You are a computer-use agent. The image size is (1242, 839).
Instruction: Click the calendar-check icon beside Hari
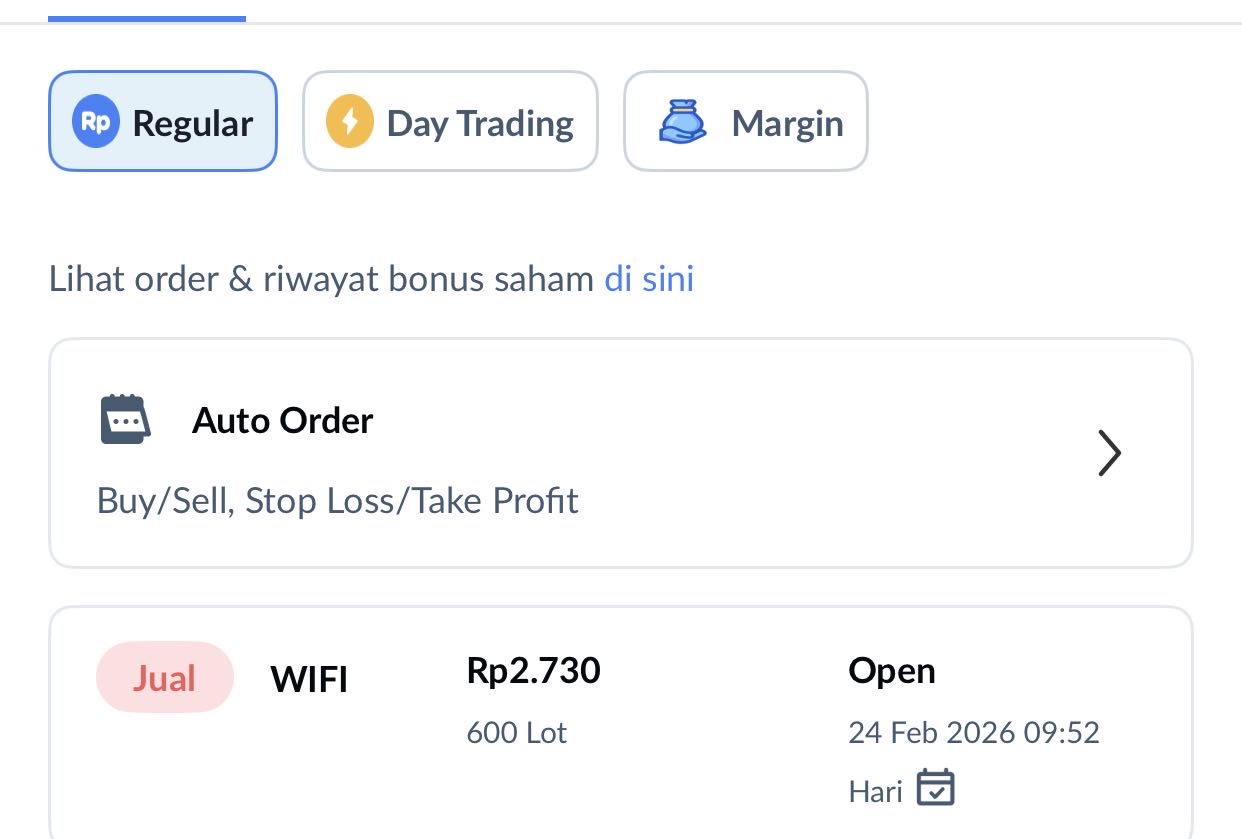(x=936, y=788)
